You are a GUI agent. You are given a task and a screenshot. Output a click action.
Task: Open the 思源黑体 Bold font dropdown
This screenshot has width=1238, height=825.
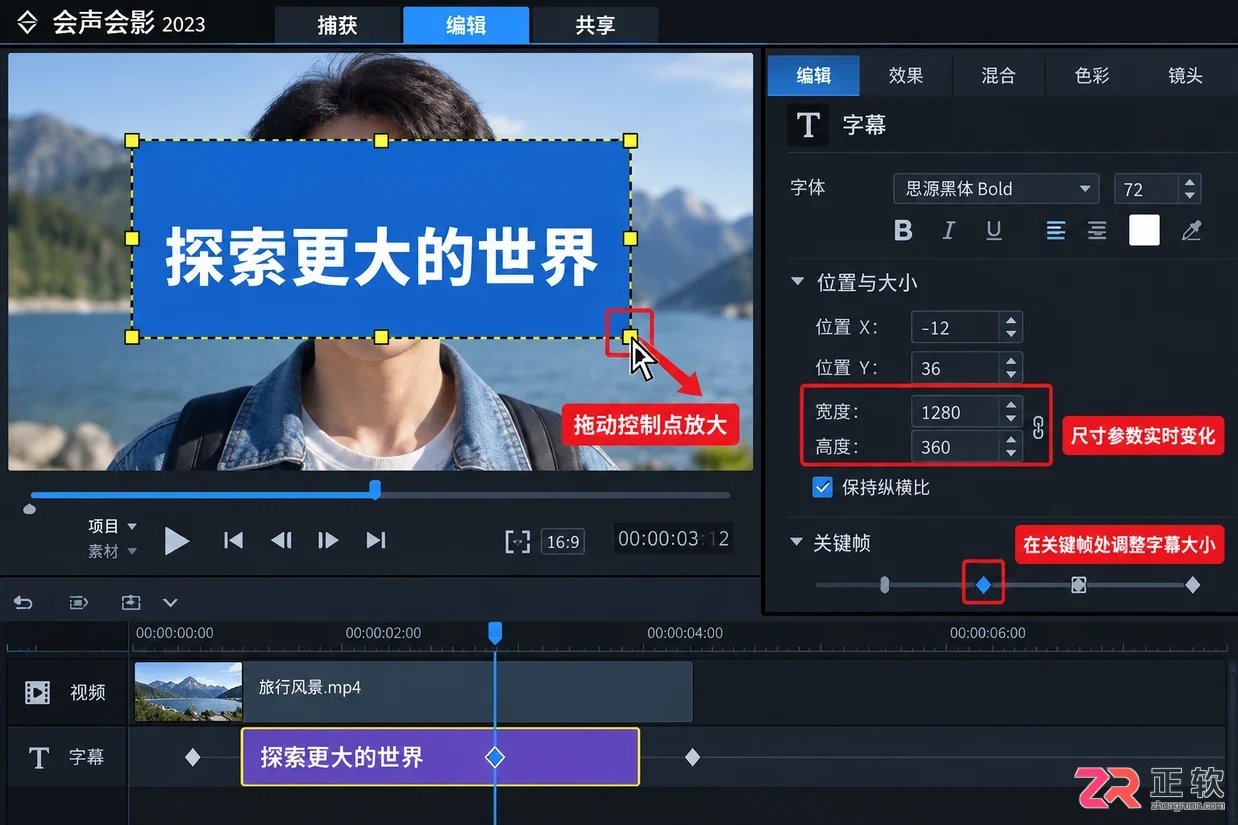(996, 189)
